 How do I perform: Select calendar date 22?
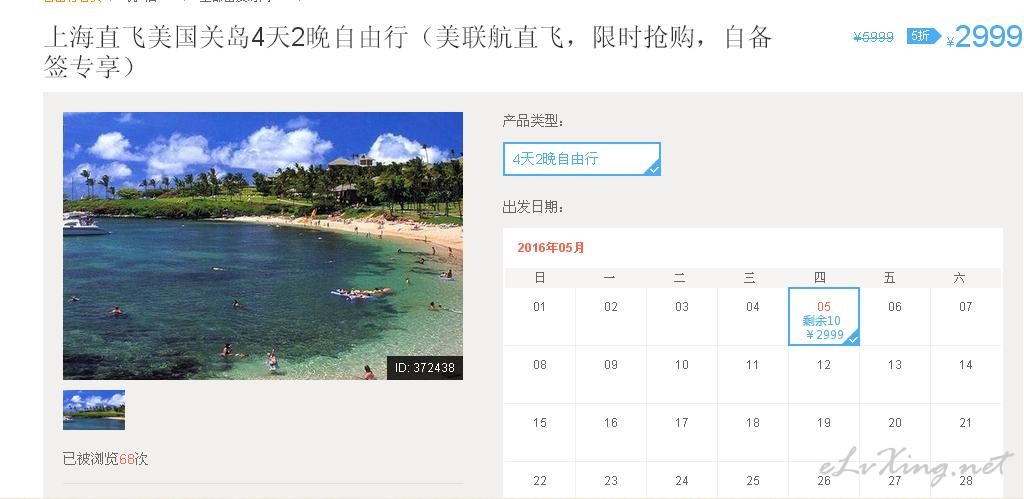539,481
